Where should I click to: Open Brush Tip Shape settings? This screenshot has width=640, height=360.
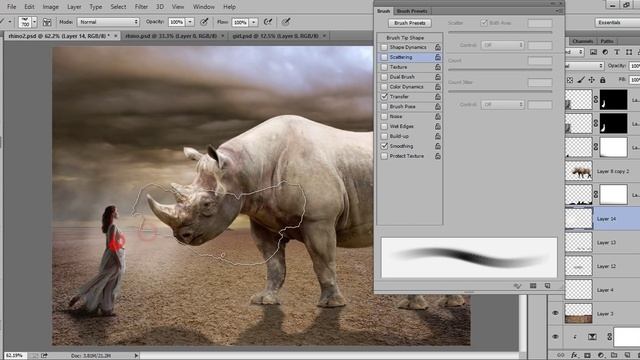tap(405, 38)
